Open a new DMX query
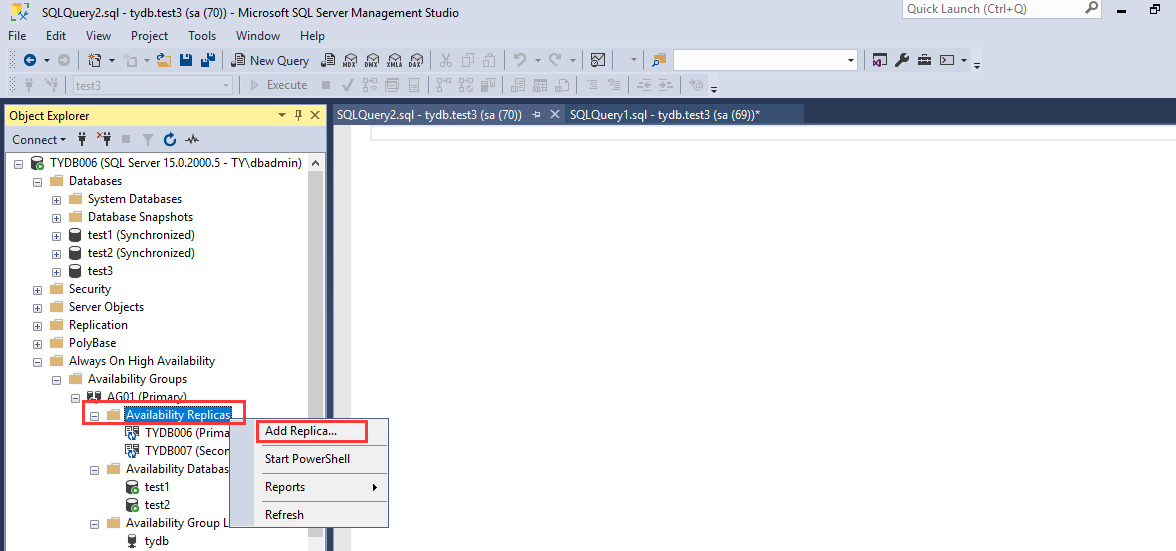Viewport: 1176px width, 551px height. [372, 60]
